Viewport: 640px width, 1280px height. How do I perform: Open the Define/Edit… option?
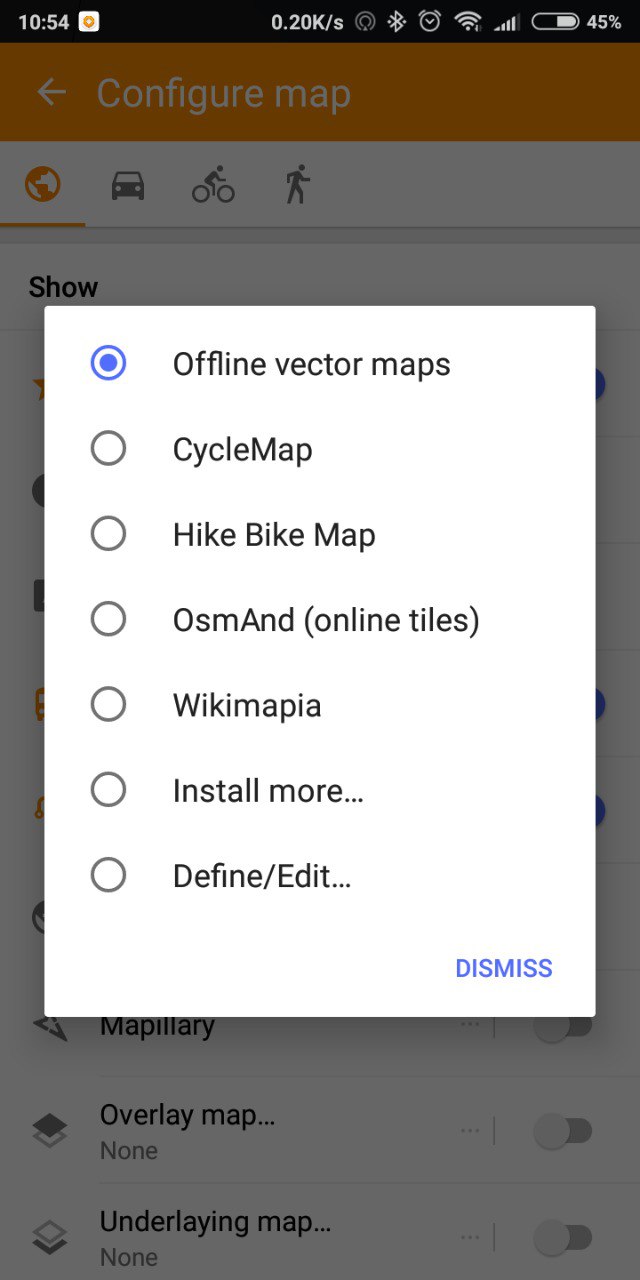[x=108, y=876]
